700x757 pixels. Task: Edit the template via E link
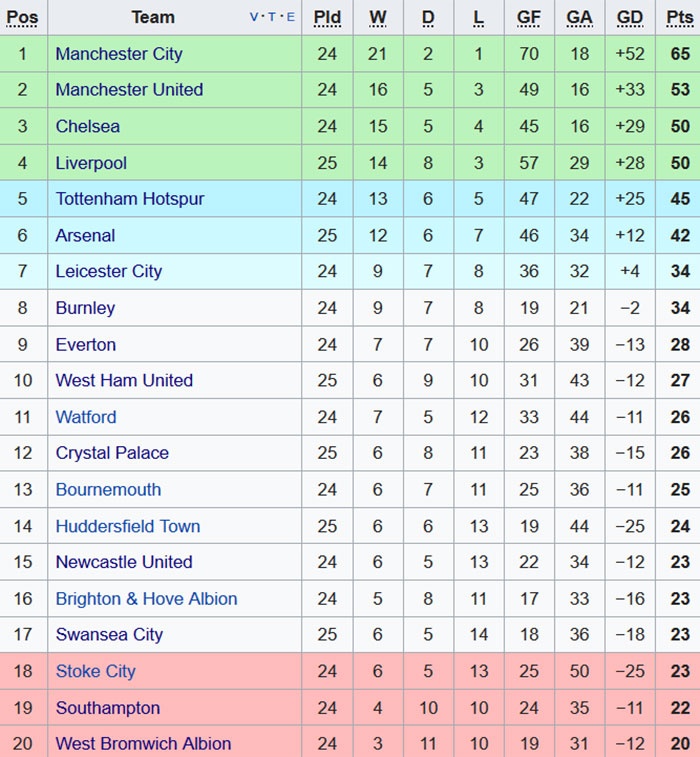pos(290,17)
